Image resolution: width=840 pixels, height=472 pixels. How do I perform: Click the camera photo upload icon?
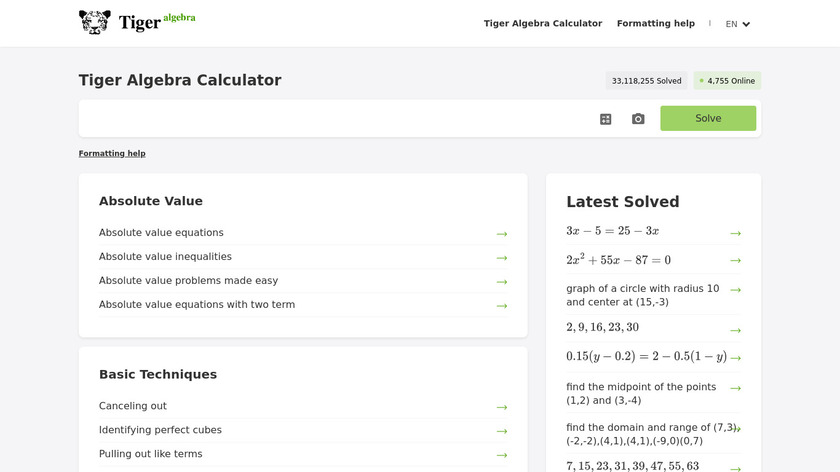(638, 119)
